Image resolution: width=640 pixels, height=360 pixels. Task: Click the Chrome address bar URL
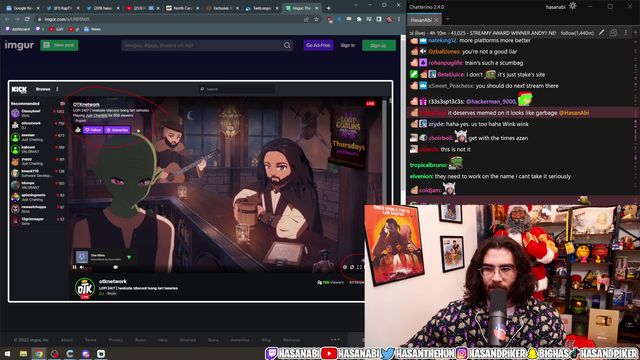click(67, 19)
